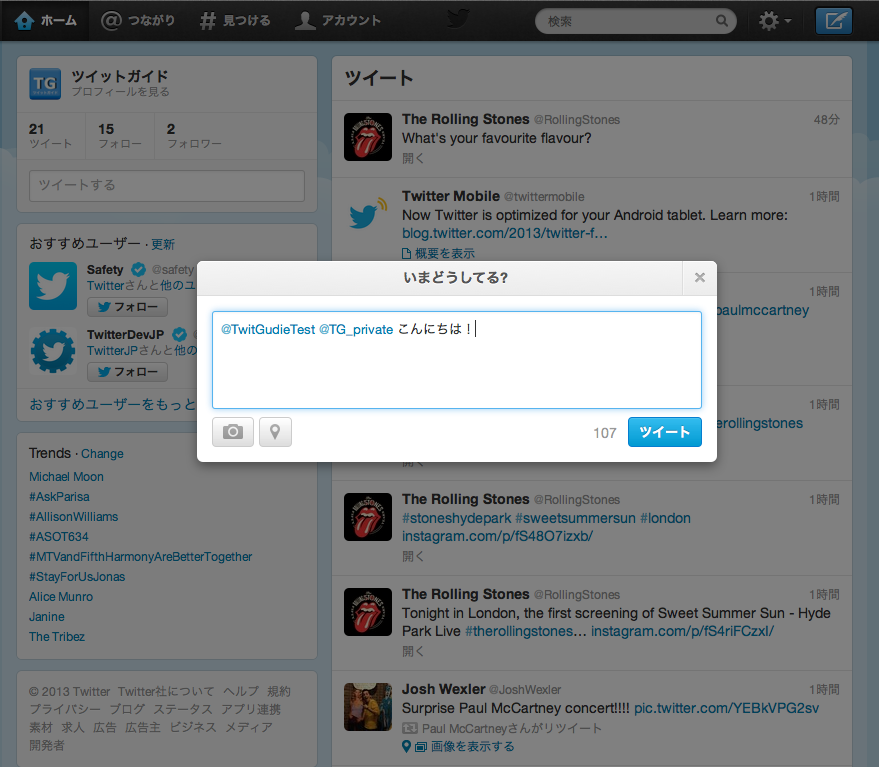Follow the TwitterDevJP account

click(127, 372)
